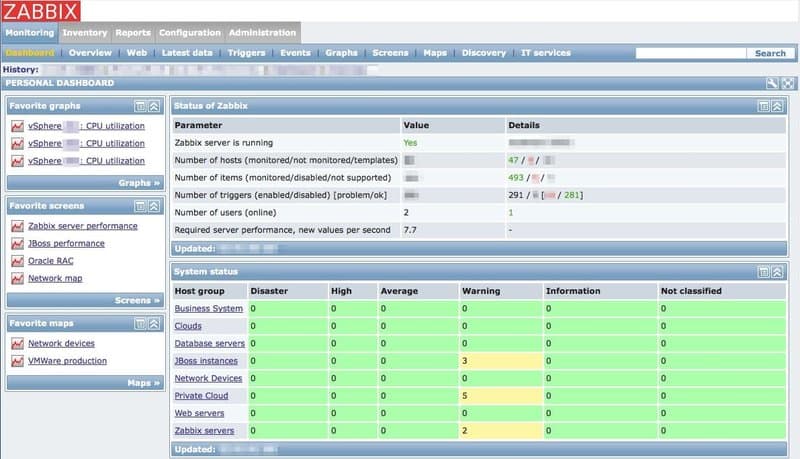Switch to the Monitoring tab
The image size is (800, 459).
click(30, 33)
